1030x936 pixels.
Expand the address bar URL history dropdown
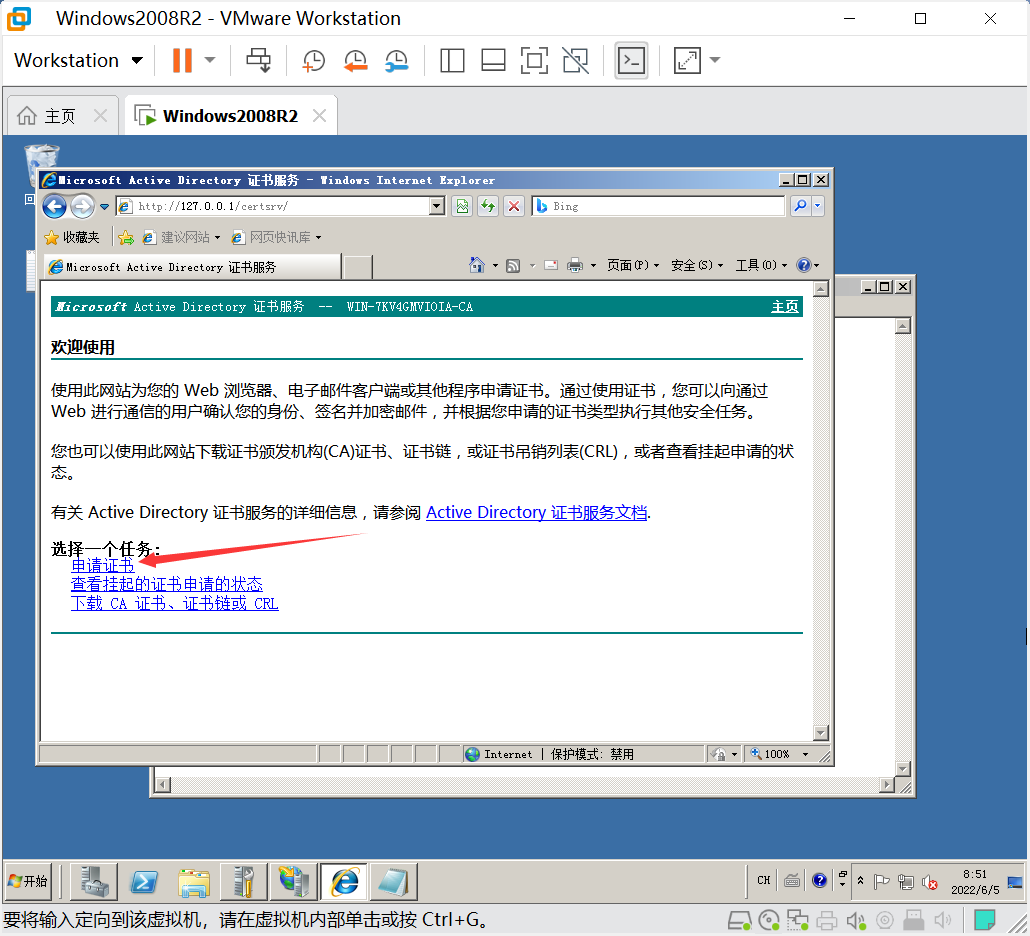[x=437, y=206]
